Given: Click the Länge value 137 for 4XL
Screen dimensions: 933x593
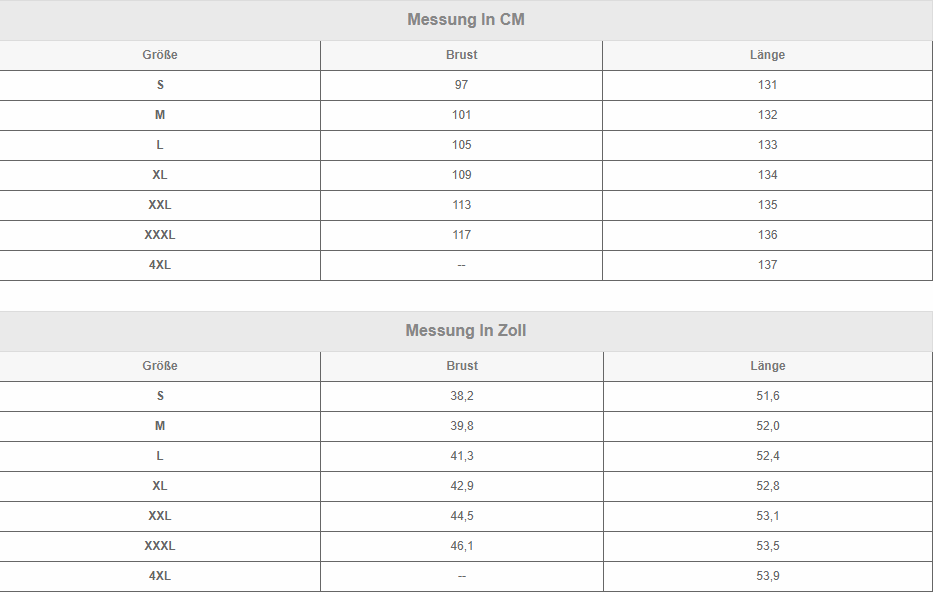Looking at the screenshot, I should tap(767, 265).
